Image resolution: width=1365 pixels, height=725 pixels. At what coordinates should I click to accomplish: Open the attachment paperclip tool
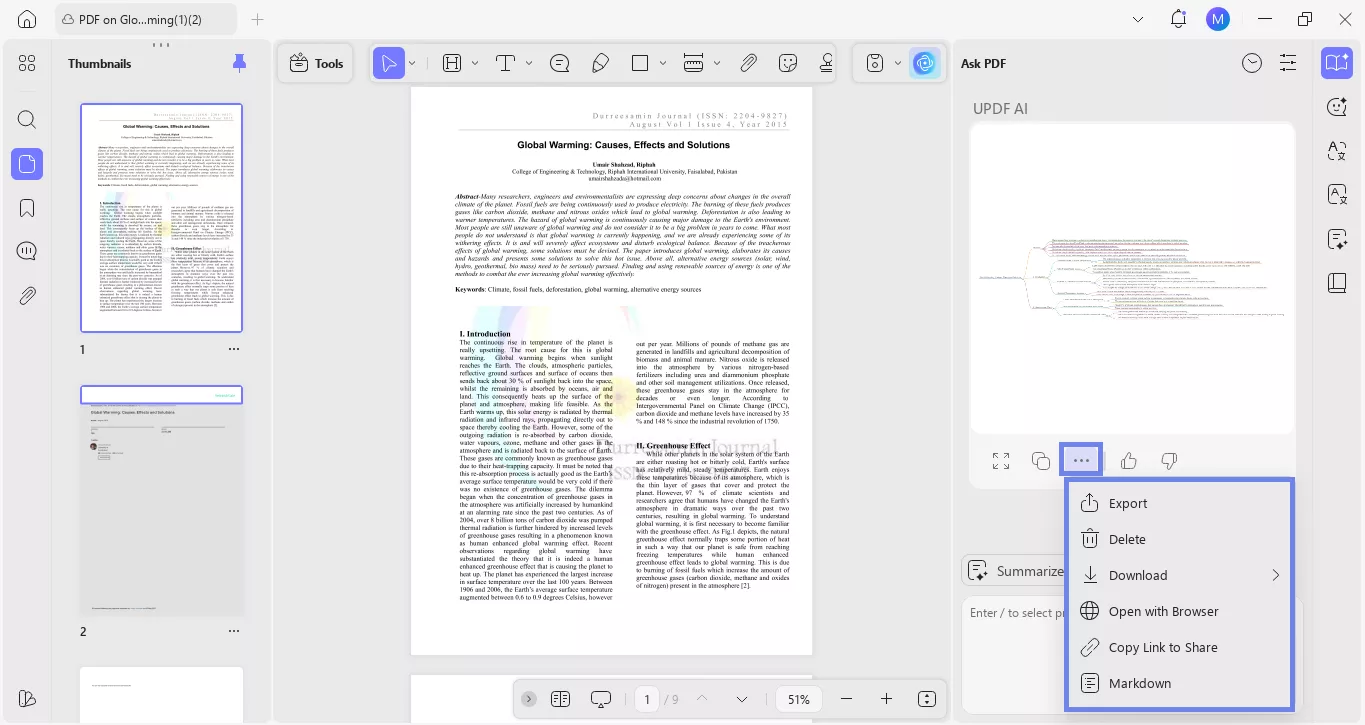[748, 63]
